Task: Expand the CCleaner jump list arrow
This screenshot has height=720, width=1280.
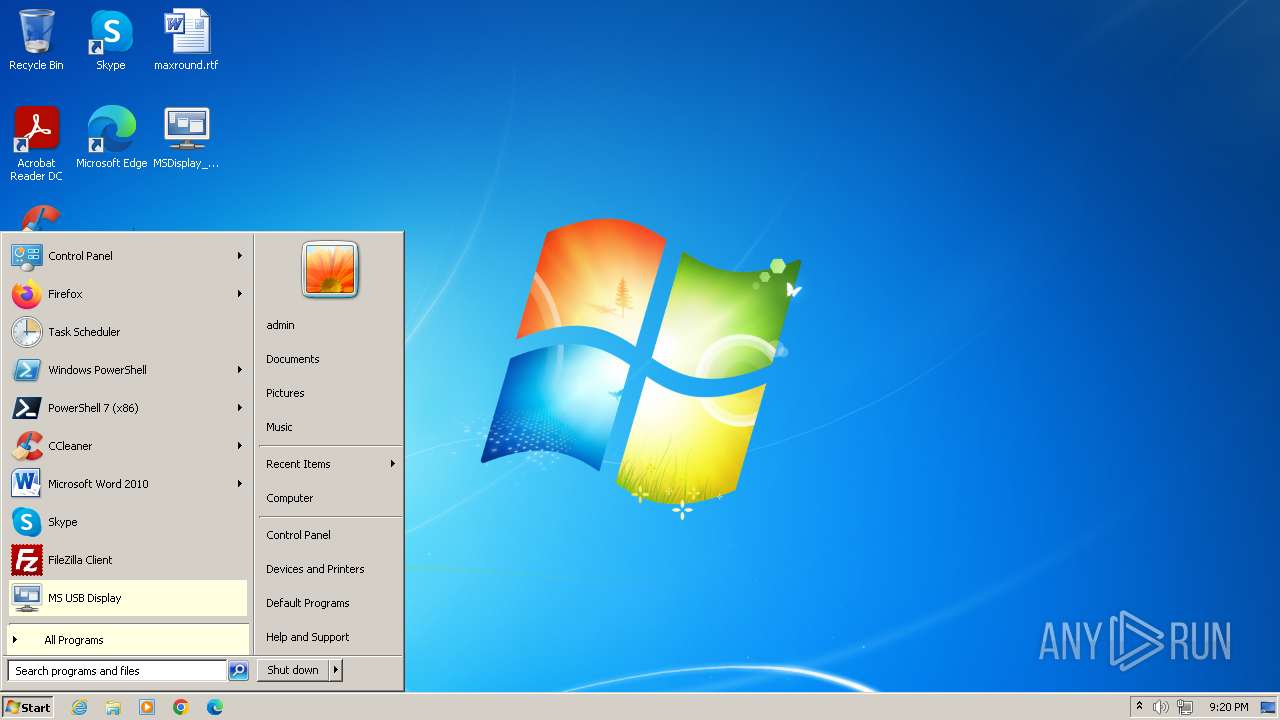Action: [240, 446]
